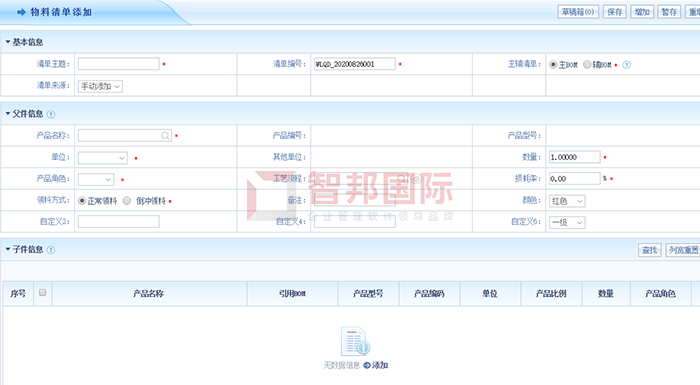700x385 pixels.
Task: Click the 自定义4 input field
Action: tap(354, 222)
